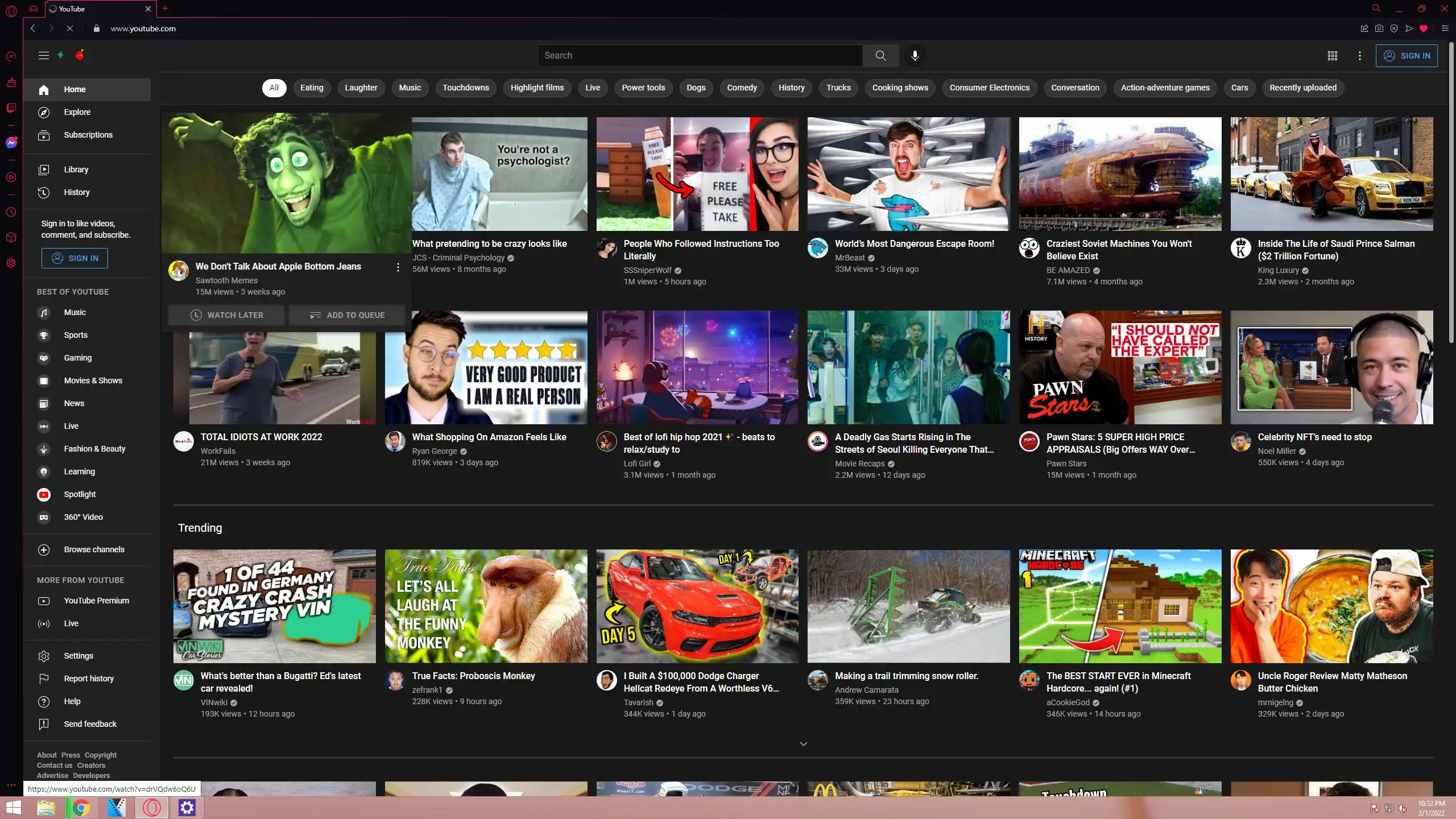Open Subscriptions in the sidebar

click(x=88, y=135)
